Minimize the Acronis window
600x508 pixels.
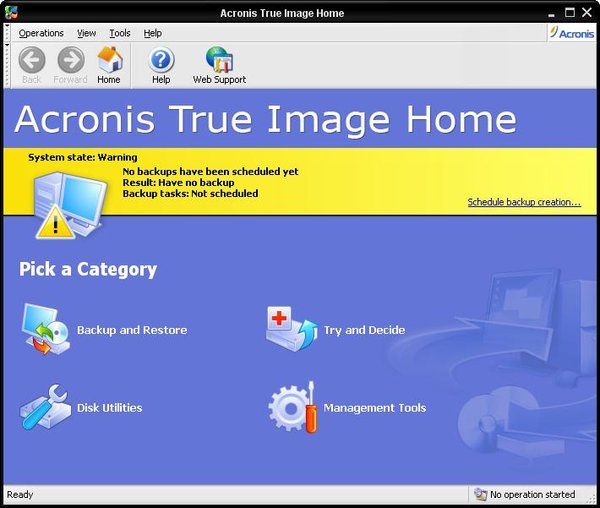coord(551,13)
